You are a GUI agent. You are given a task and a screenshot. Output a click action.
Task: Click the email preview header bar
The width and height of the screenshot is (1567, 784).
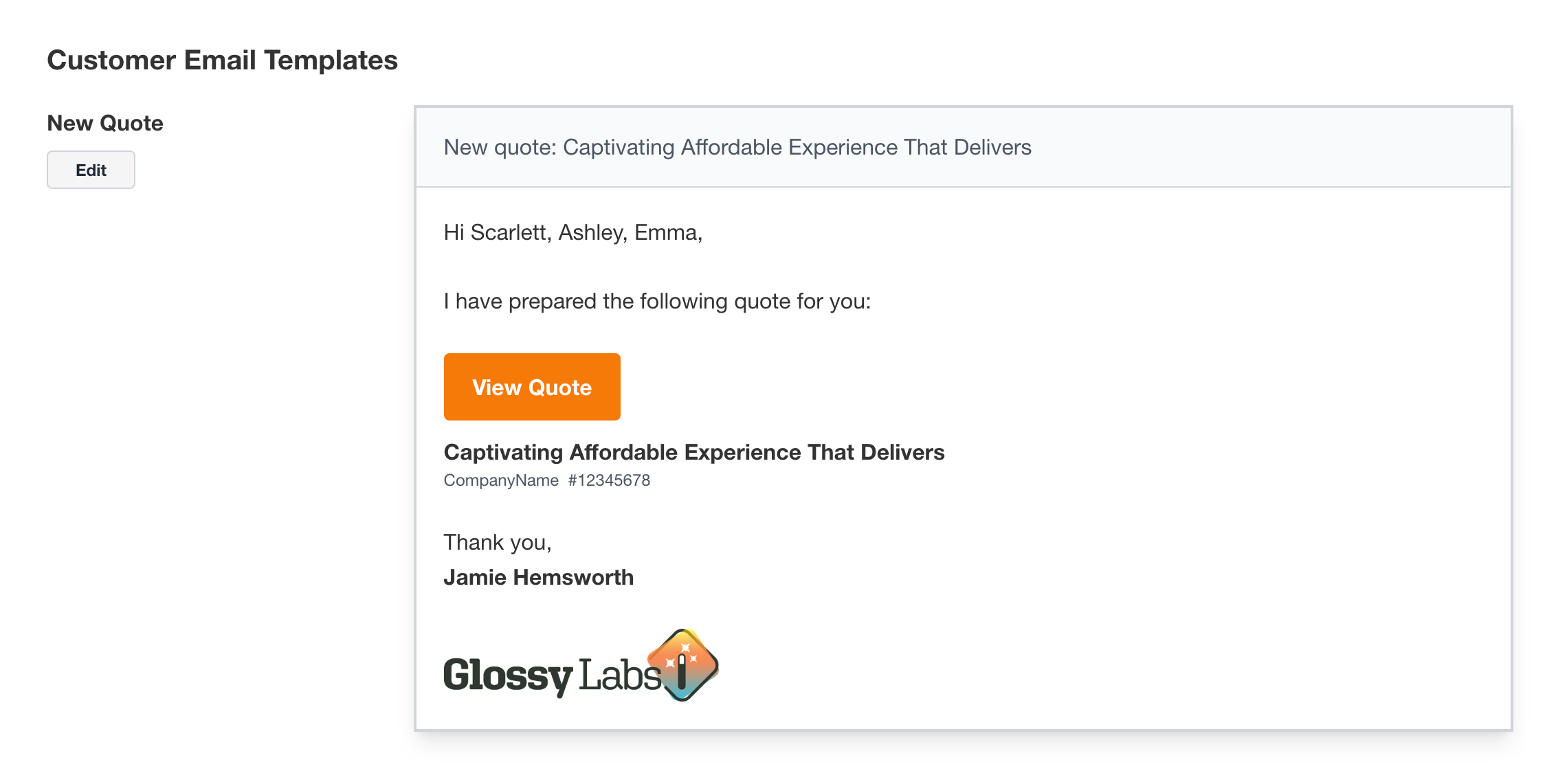point(964,147)
